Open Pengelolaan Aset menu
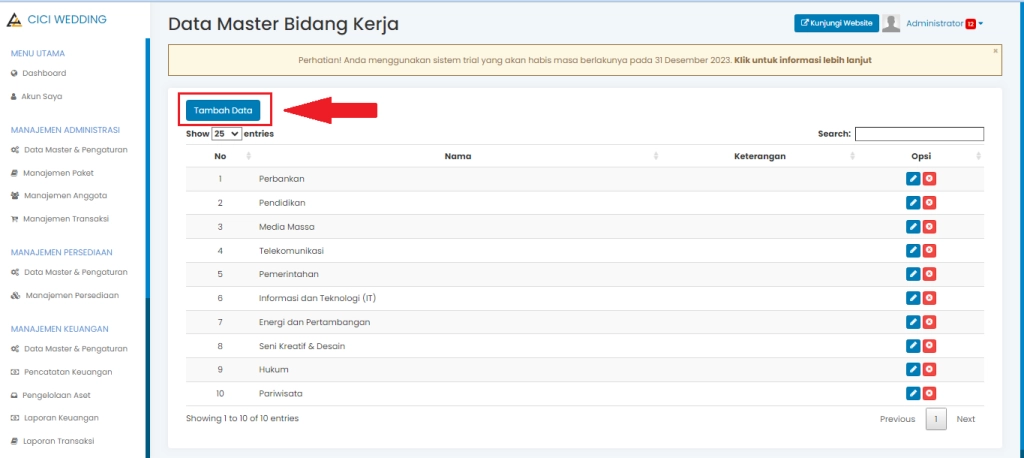This screenshot has height=458, width=1024. [x=51, y=395]
